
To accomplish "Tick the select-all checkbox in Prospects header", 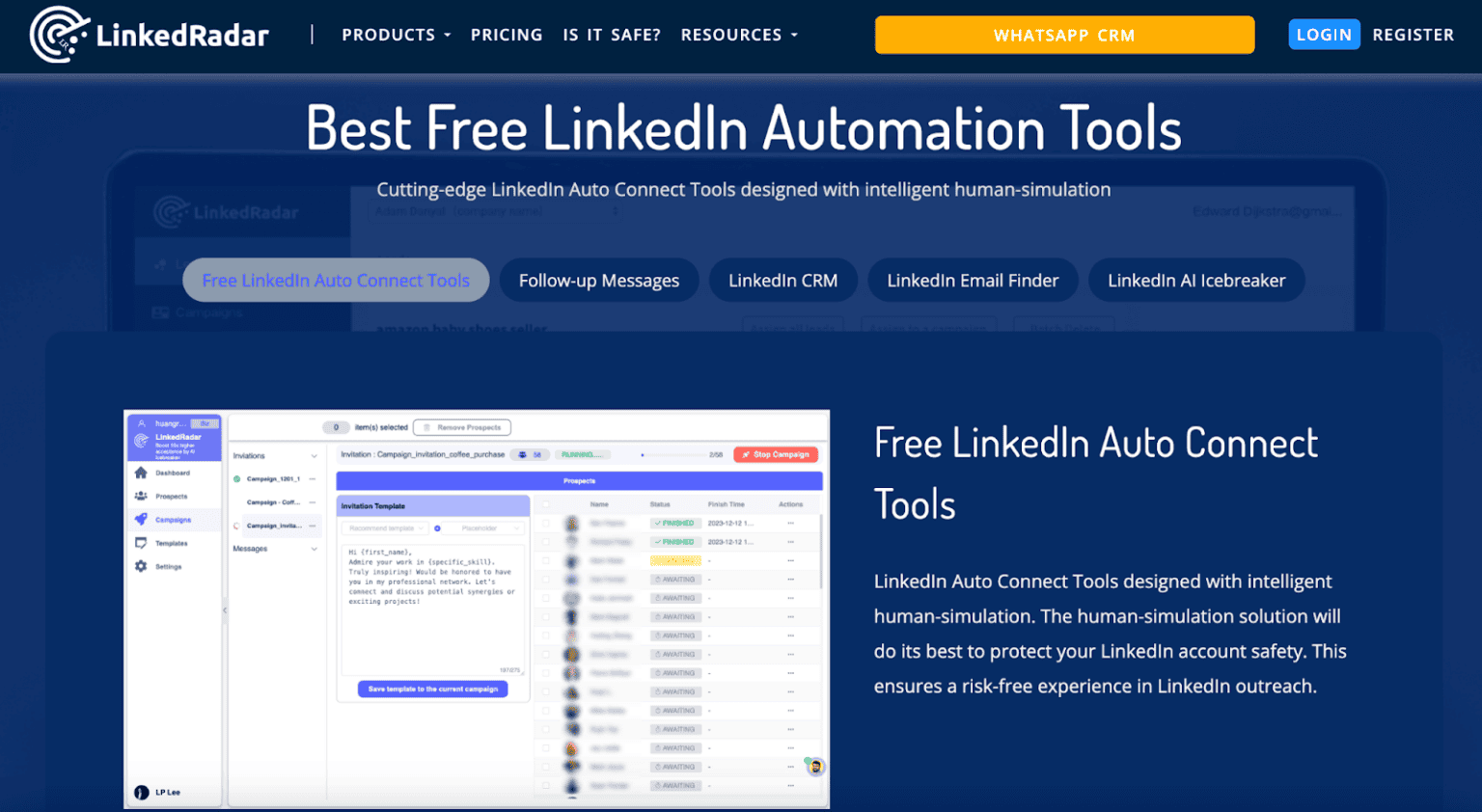I will (x=545, y=504).
